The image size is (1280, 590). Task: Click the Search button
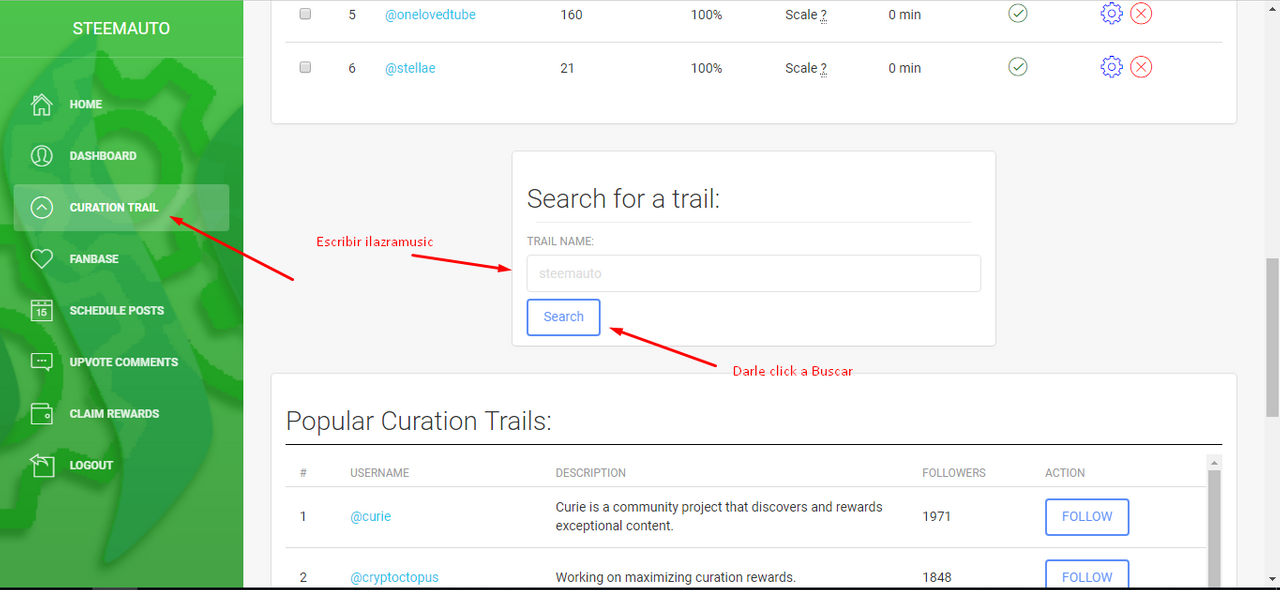pos(564,317)
